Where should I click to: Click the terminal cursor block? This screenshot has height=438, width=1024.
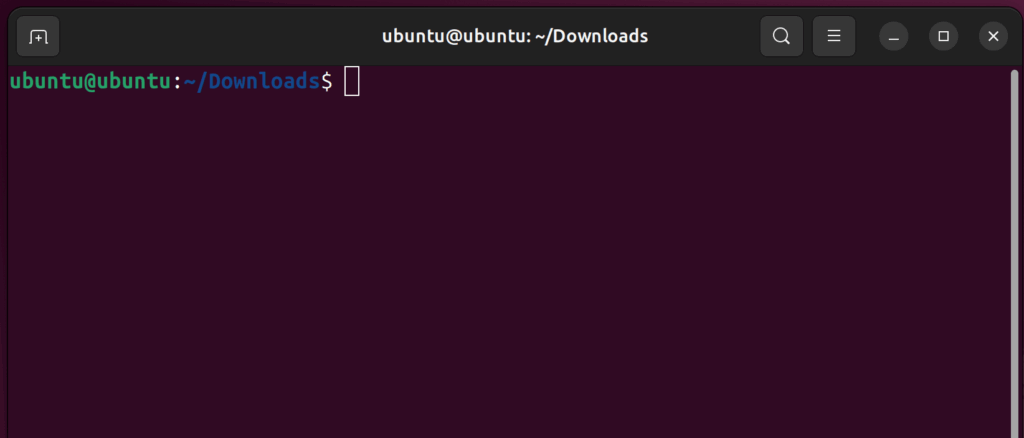tap(352, 82)
